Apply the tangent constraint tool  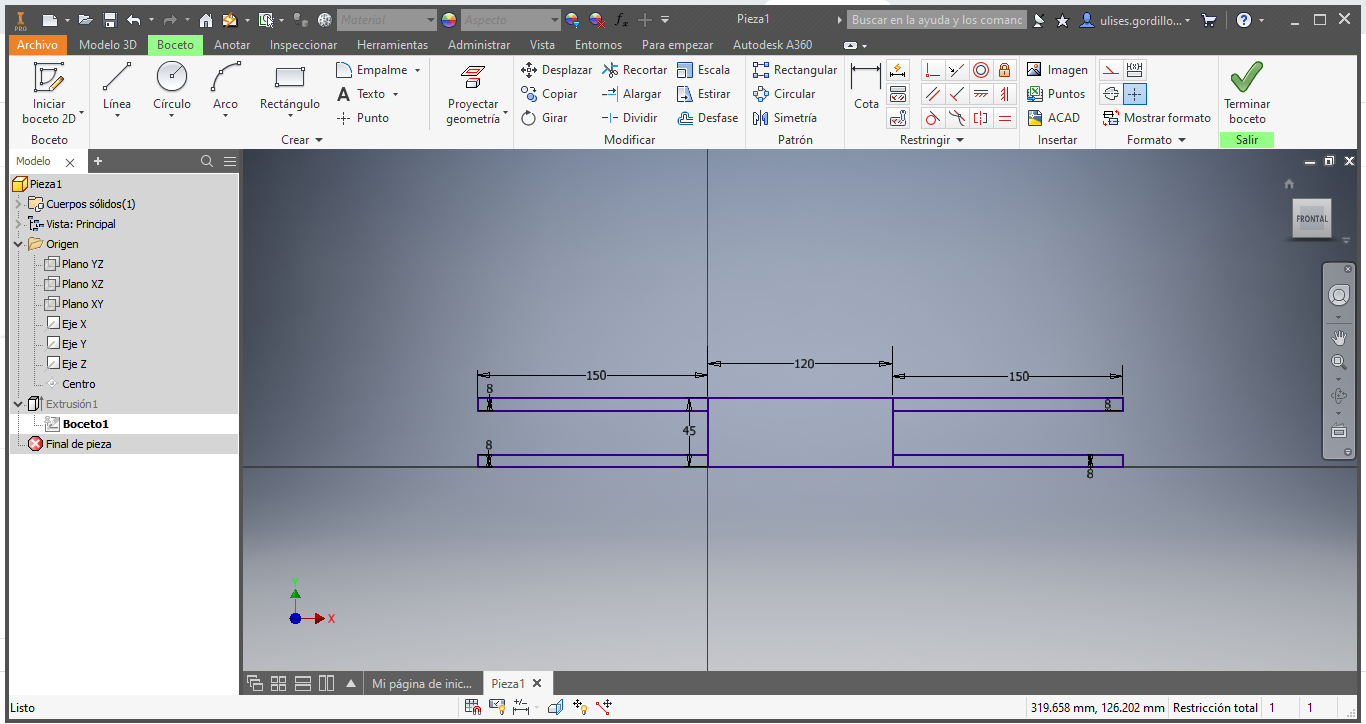pyautogui.click(x=933, y=118)
